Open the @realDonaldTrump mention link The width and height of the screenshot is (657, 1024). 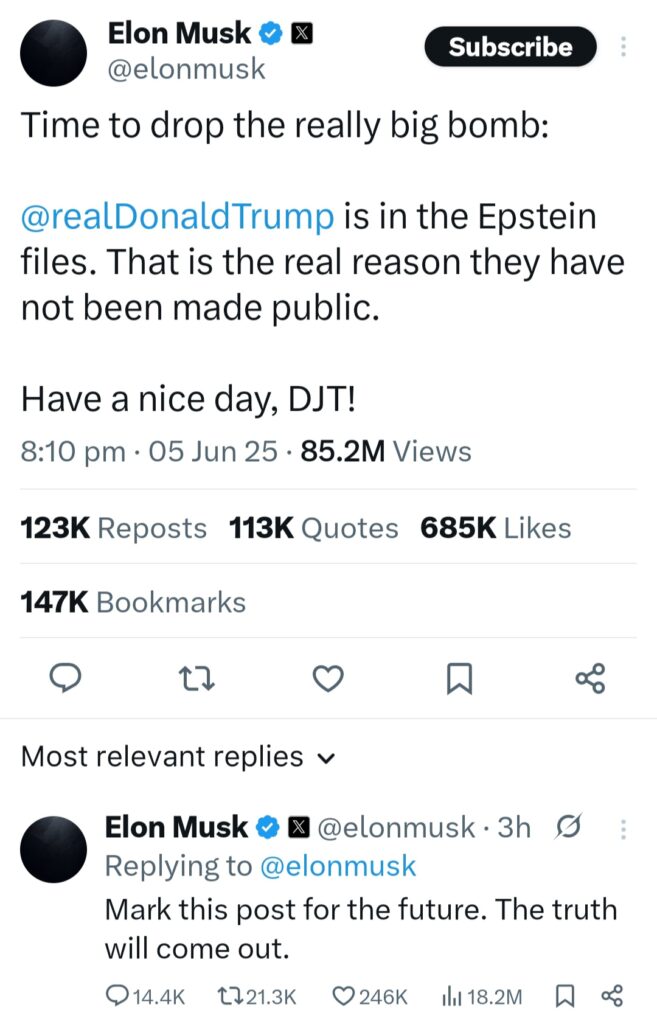click(x=177, y=216)
